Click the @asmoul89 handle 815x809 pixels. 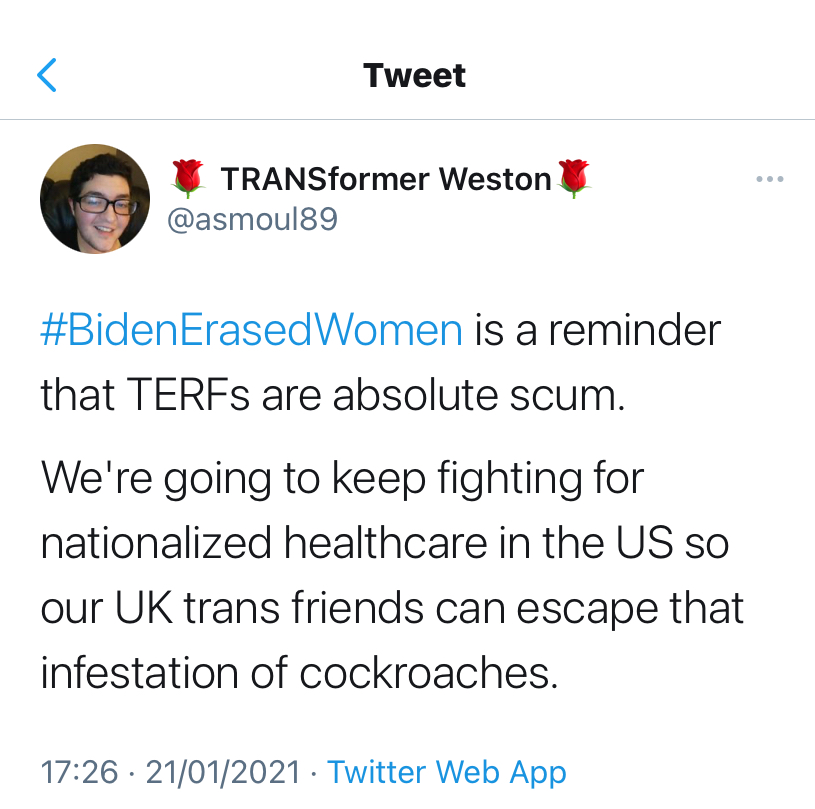tap(251, 219)
